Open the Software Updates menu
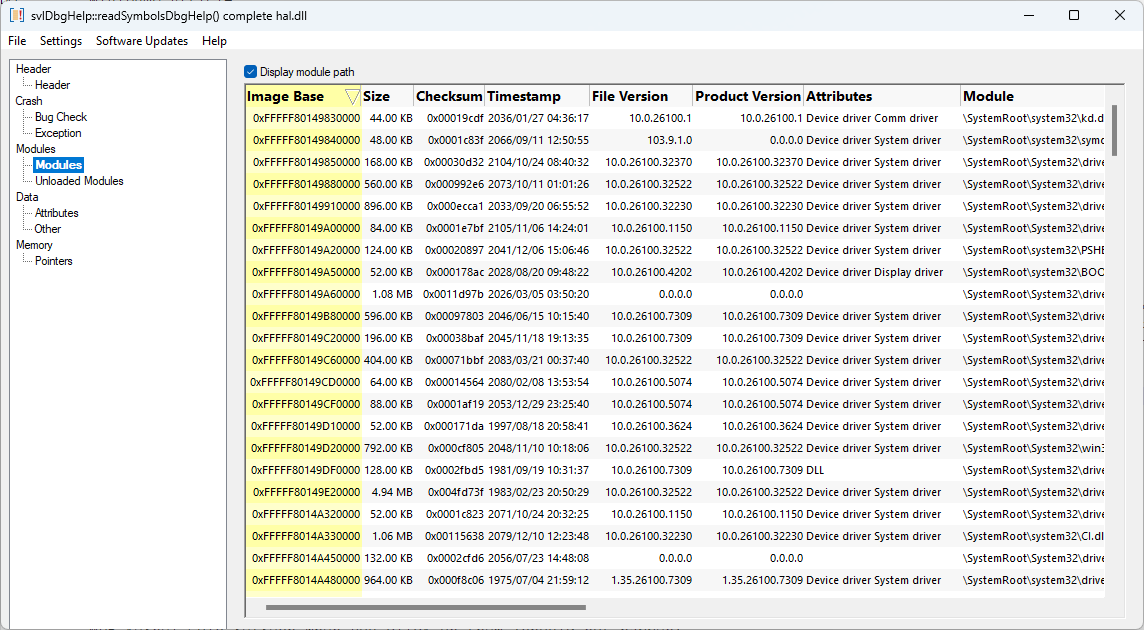Image resolution: width=1144 pixels, height=630 pixels. click(142, 41)
